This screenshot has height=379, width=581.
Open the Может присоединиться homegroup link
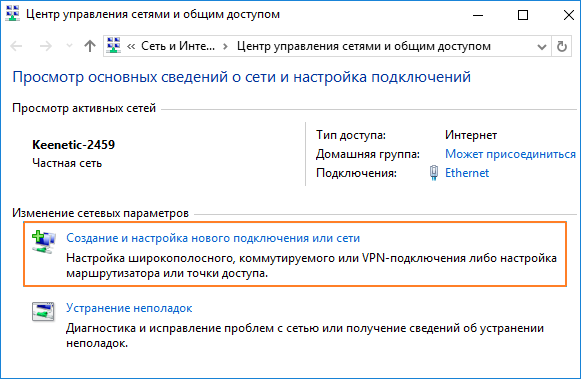[510, 154]
